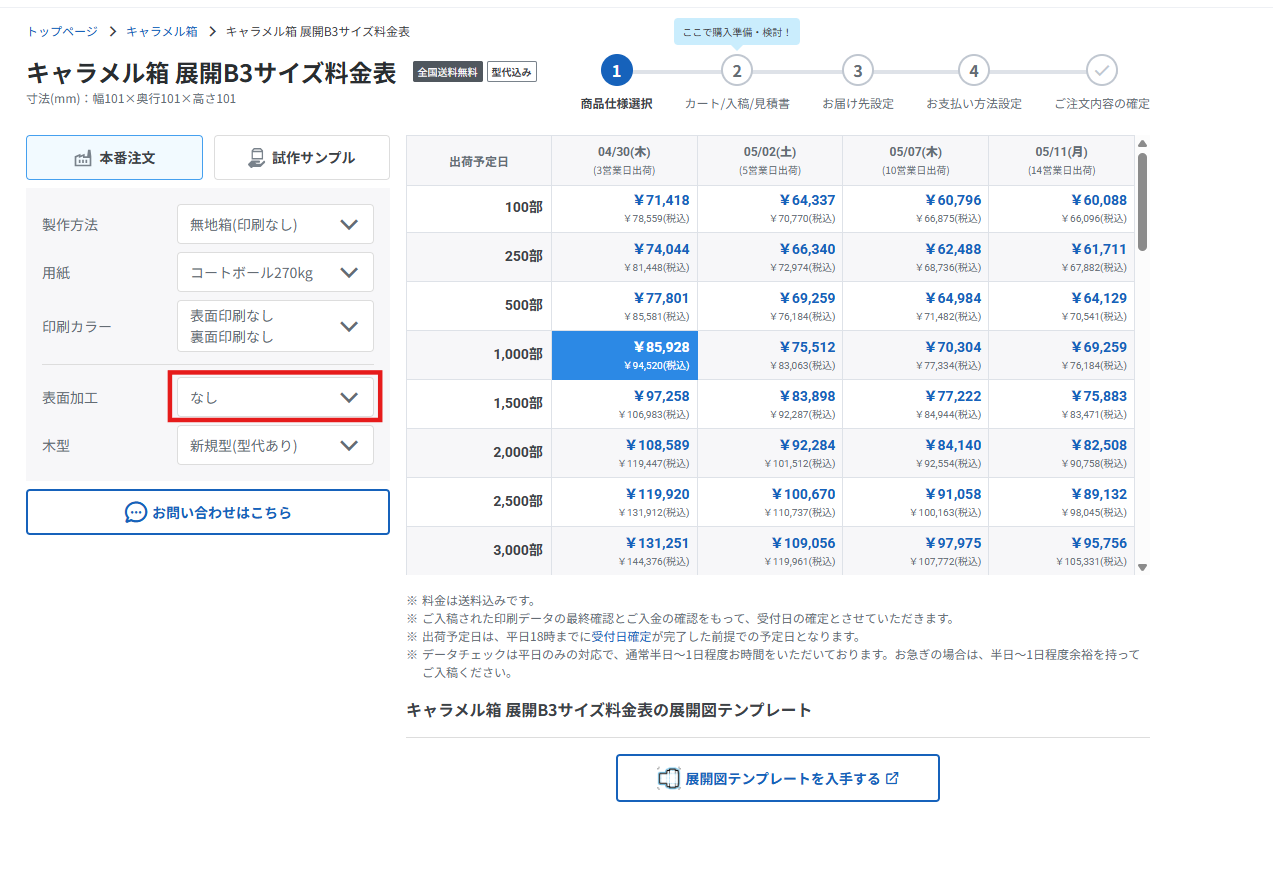Click 1,000部 quantity row label
1273x874 pixels.
[479, 356]
